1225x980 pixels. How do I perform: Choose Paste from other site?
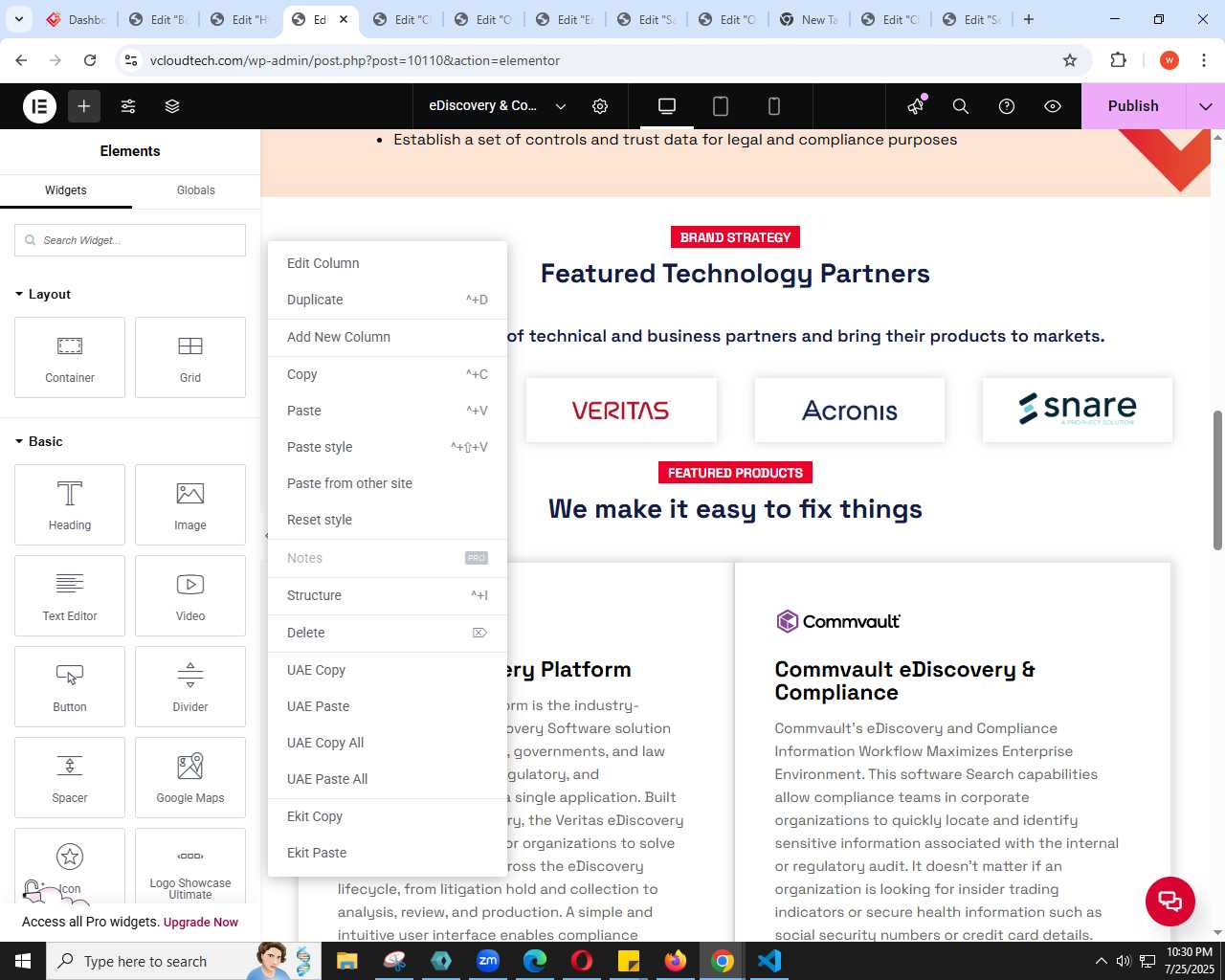[388, 483]
